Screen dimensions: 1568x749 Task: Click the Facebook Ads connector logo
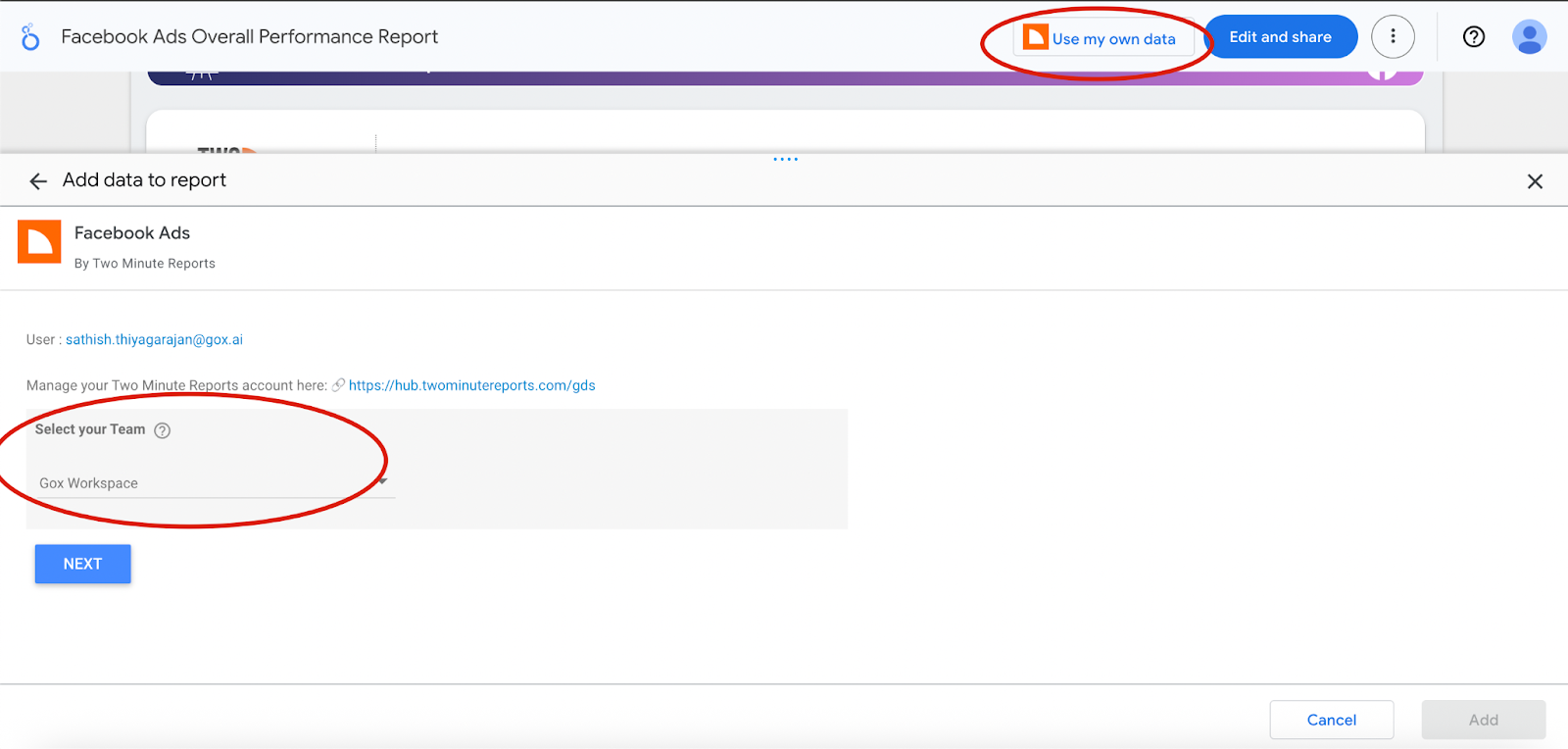pyautogui.click(x=39, y=242)
